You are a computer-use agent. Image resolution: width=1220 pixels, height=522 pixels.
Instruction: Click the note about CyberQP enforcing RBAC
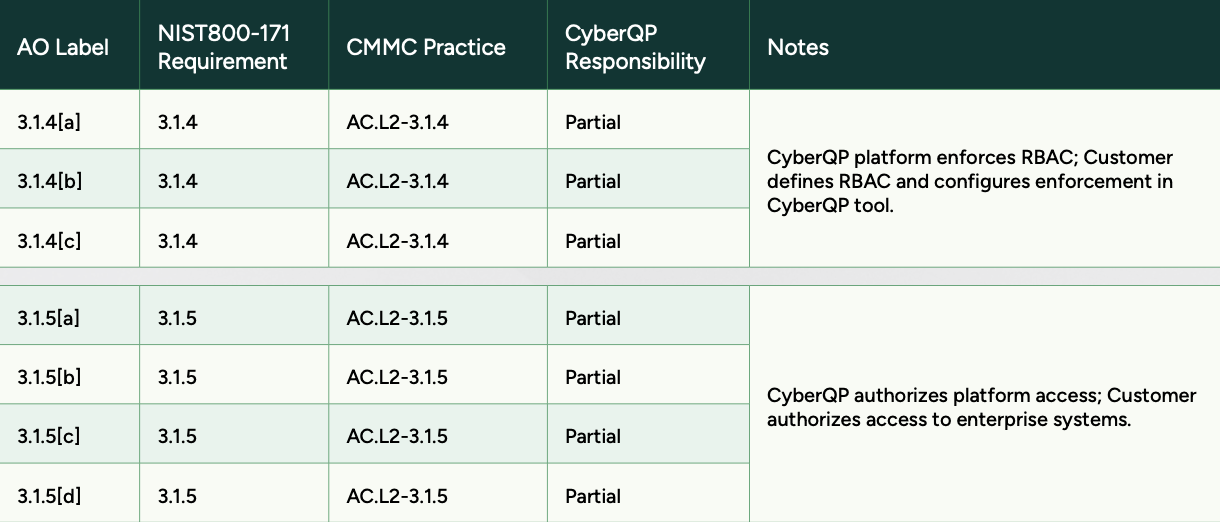[970, 181]
